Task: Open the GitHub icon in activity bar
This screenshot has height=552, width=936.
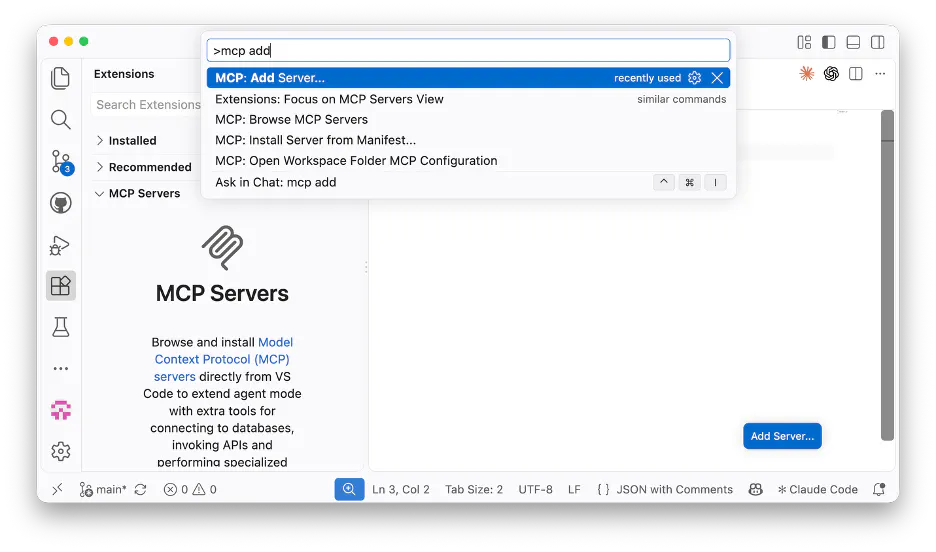Action: (x=60, y=203)
